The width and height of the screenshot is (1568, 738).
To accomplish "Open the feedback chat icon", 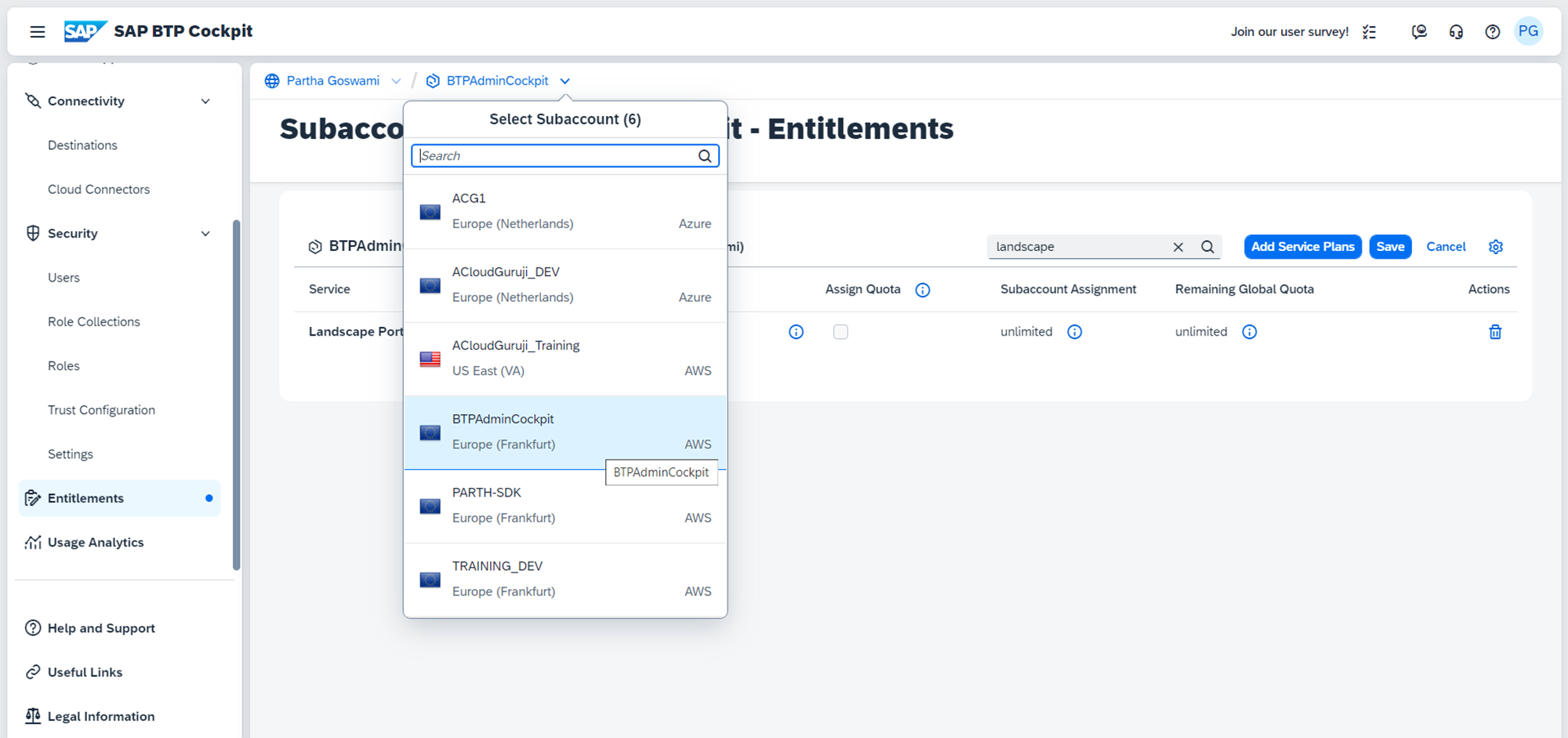I will pos(1419,31).
